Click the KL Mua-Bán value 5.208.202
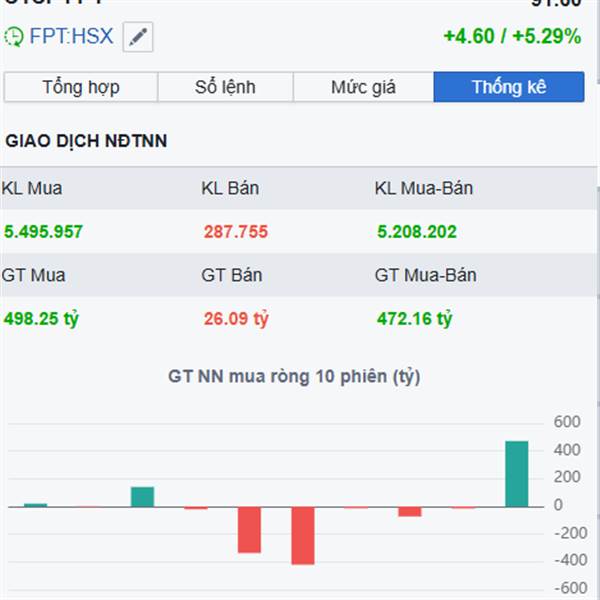The height and width of the screenshot is (600, 600). click(417, 232)
